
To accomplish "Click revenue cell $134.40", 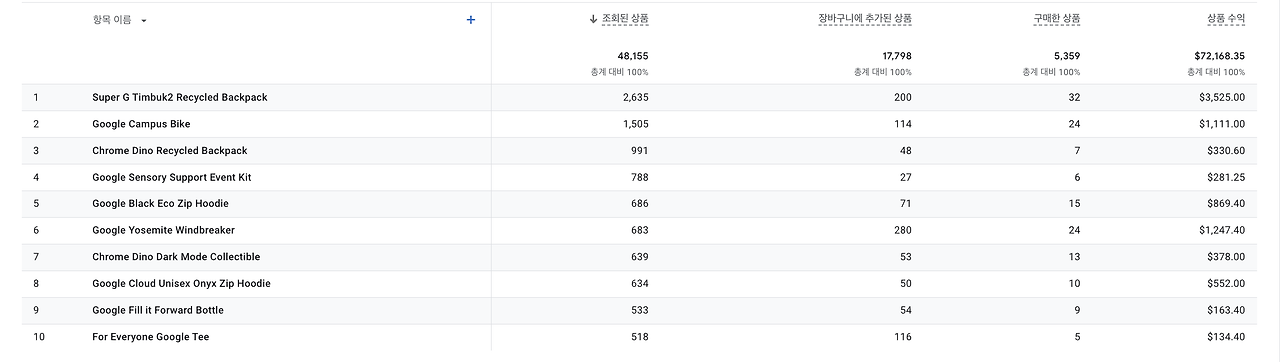I will (1226, 337).
